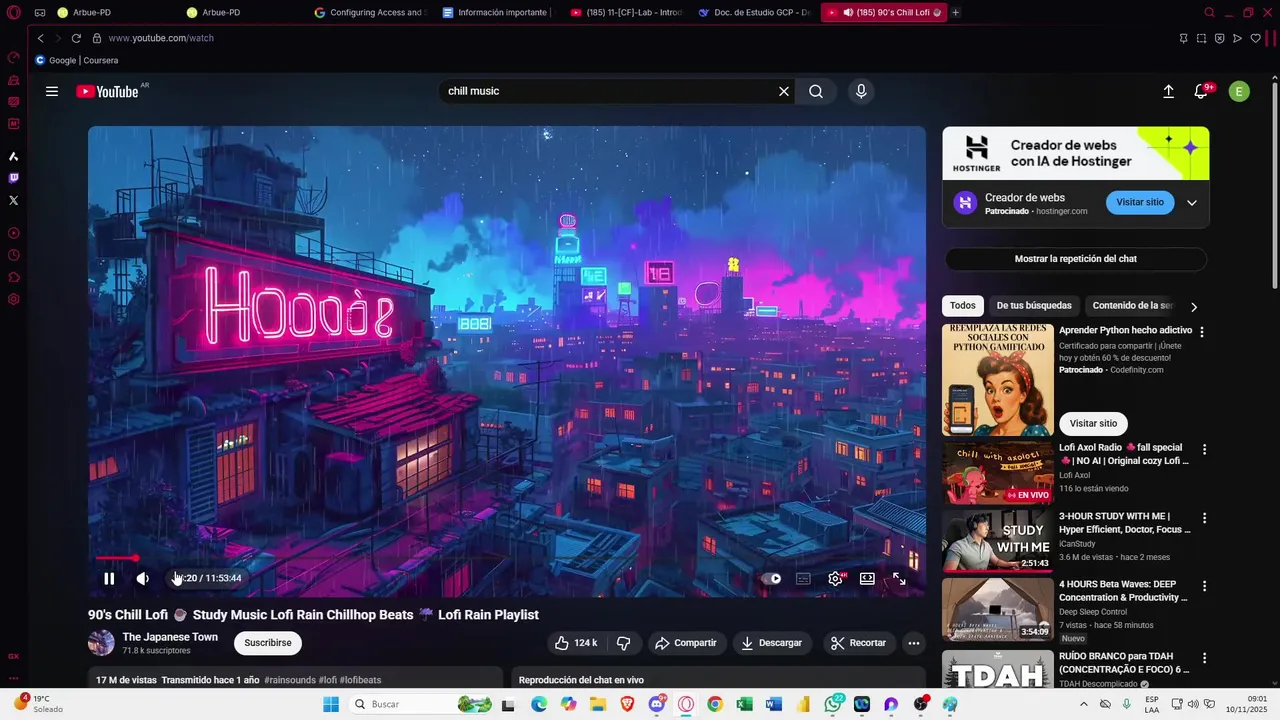Open the account avatar E
Viewport: 1280px width, 720px height.
pyautogui.click(x=1239, y=91)
